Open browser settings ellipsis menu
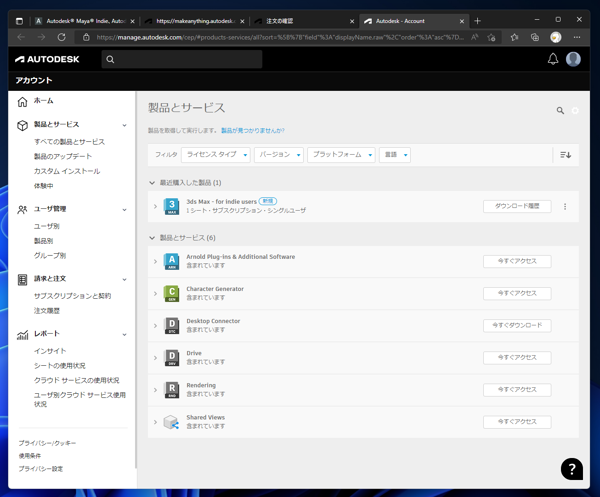 pos(577,37)
